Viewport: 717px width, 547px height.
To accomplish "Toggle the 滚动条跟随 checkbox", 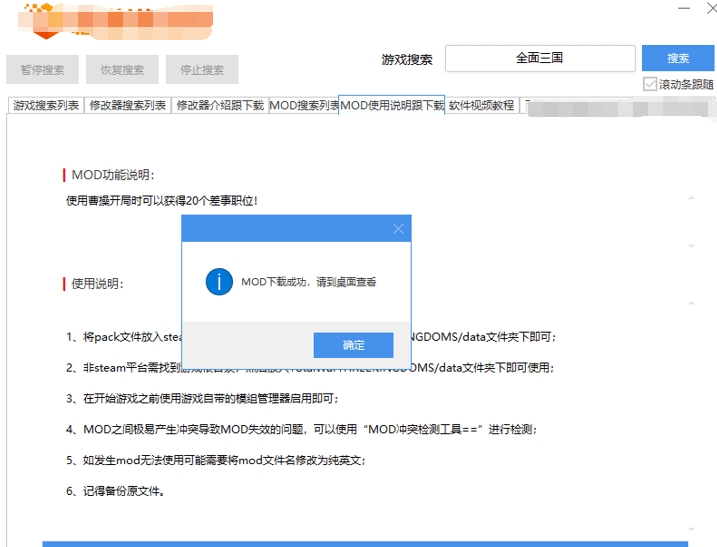I will tap(649, 84).
